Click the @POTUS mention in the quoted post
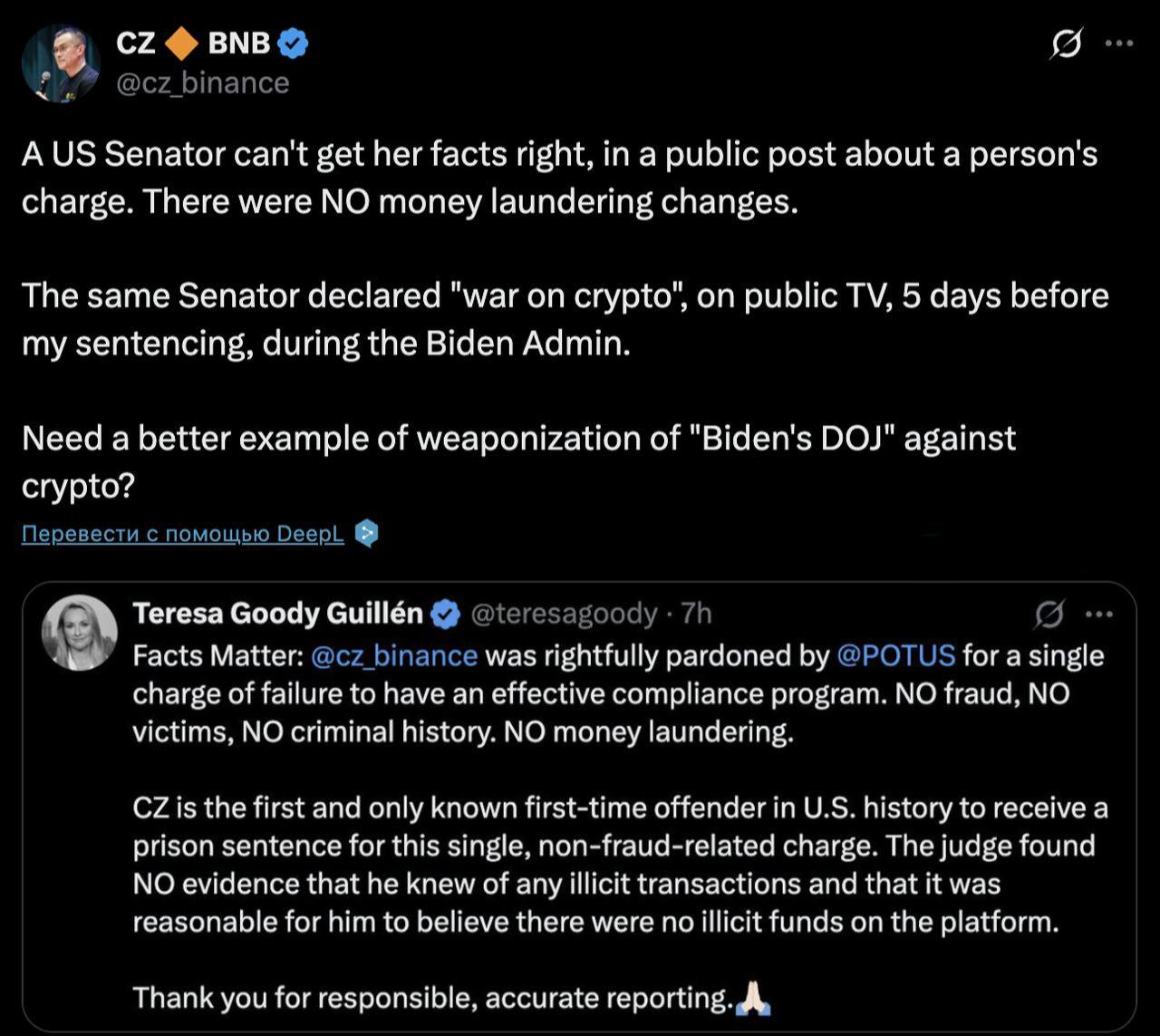 pos(895,655)
